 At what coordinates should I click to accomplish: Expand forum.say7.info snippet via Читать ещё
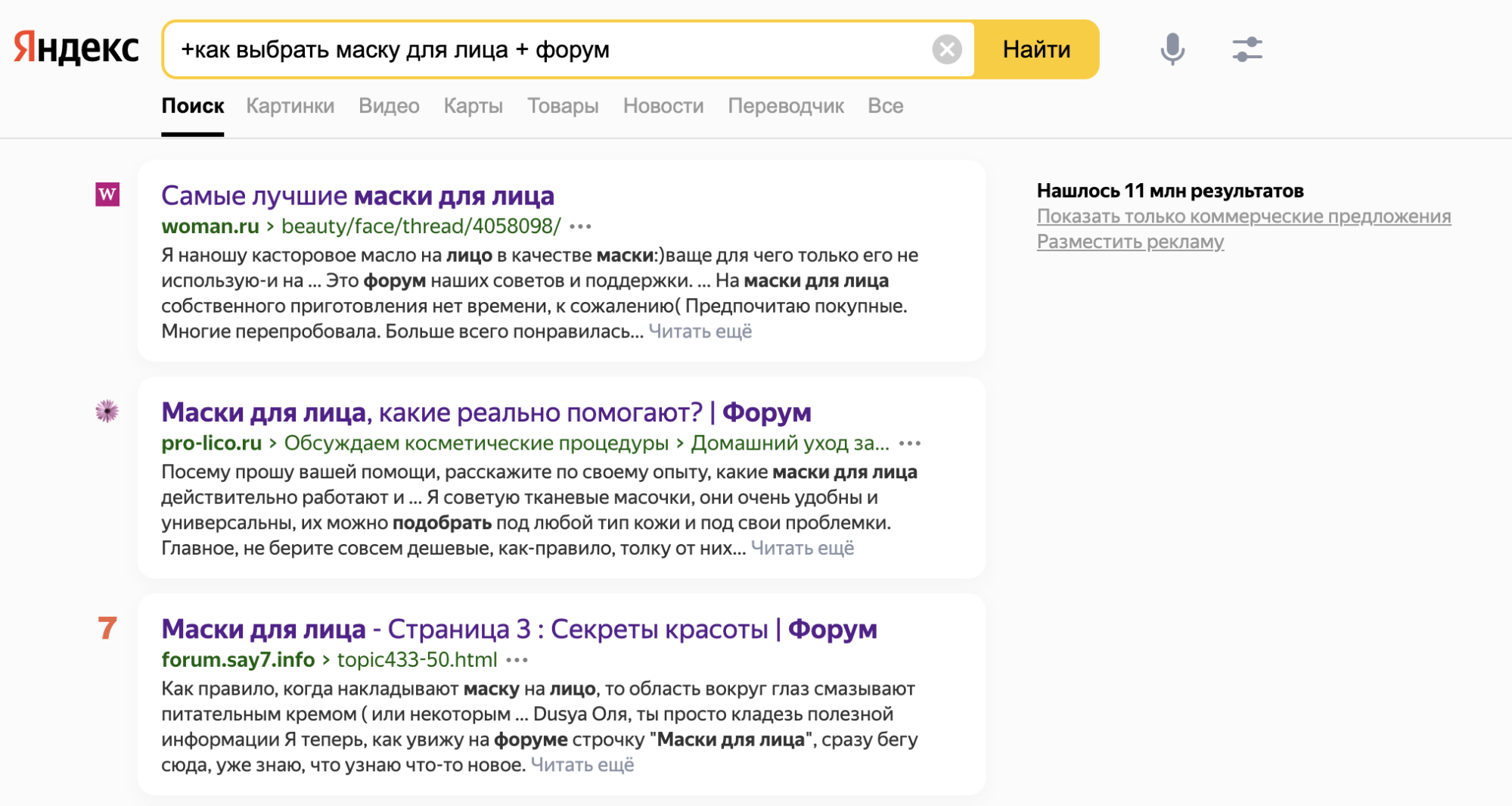click(x=582, y=765)
